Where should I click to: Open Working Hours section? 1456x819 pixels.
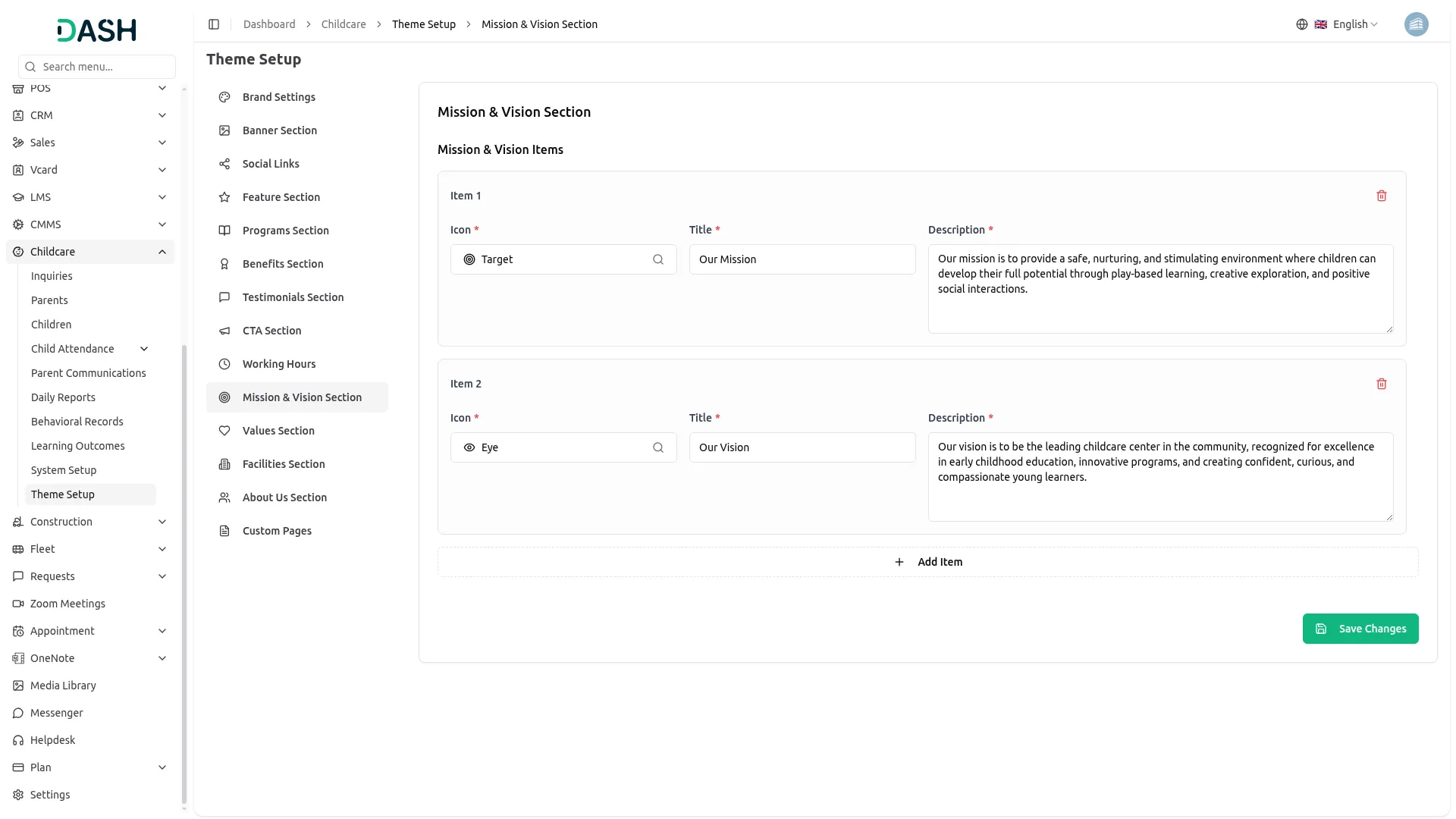(x=278, y=364)
